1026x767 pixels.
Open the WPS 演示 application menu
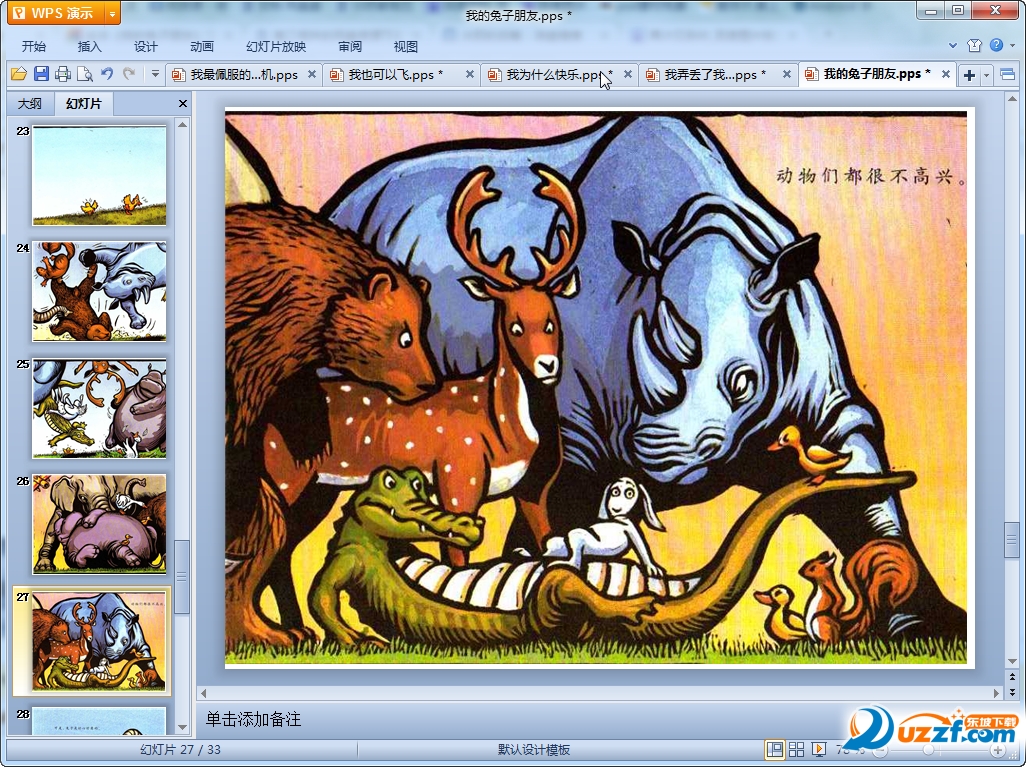pyautogui.click(x=55, y=12)
